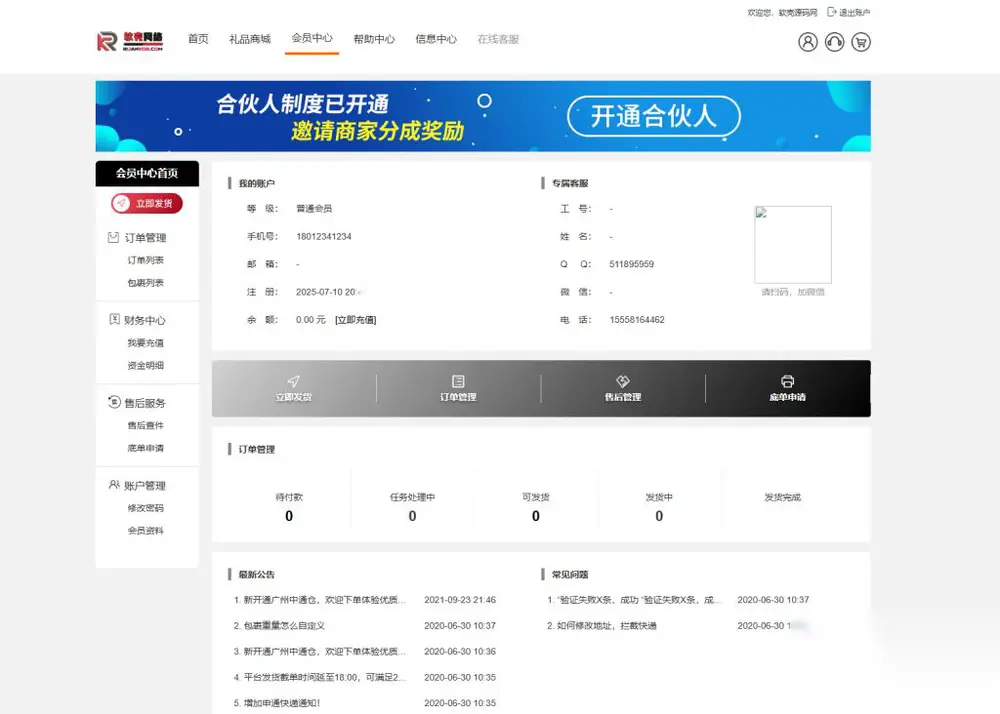Open the headset customer service icon
The height and width of the screenshot is (714, 1000).
[834, 42]
